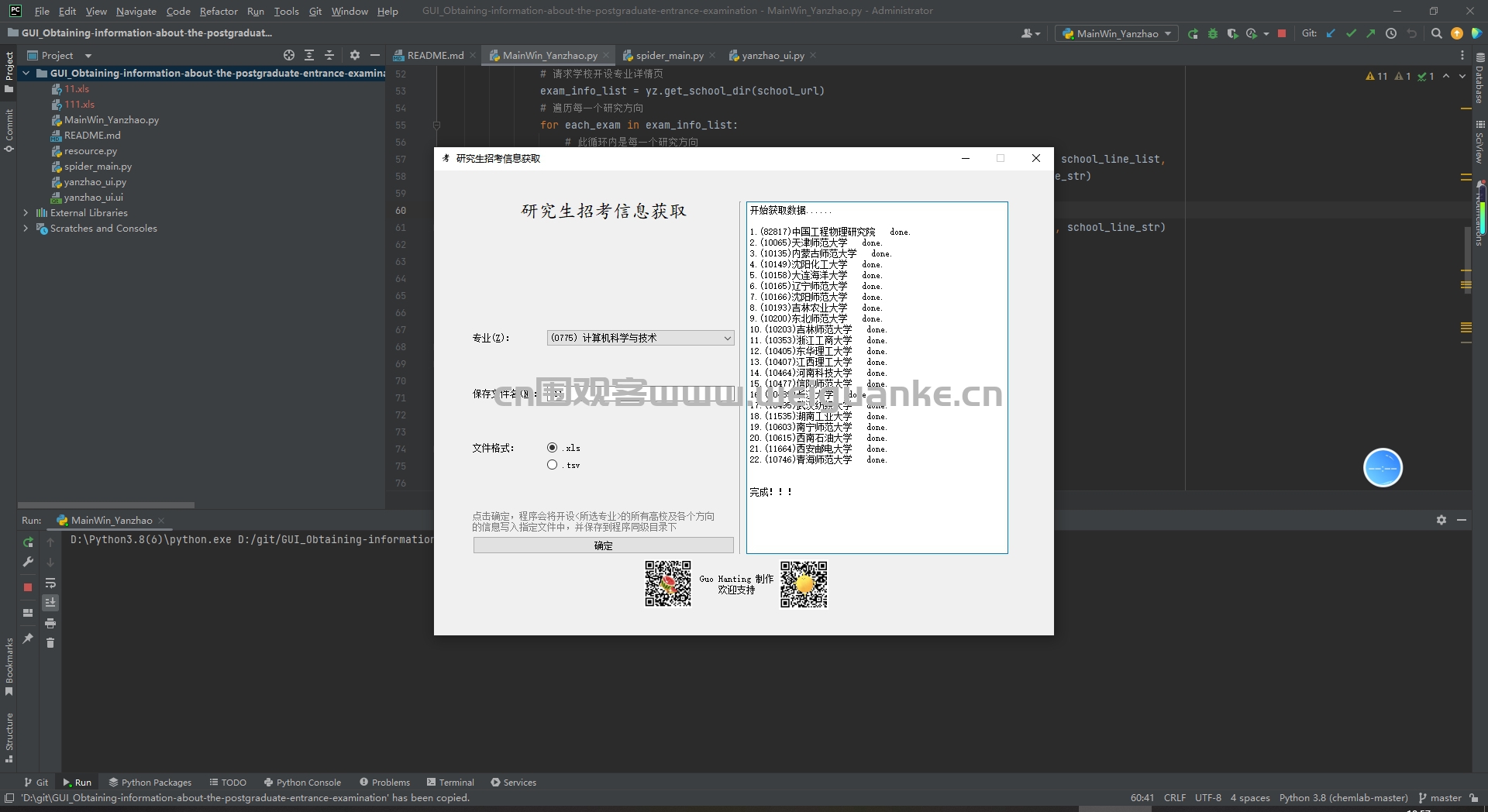Screen dimensions: 1488x812
Task: Open the Project view selector dropdown
Action: 60,55
